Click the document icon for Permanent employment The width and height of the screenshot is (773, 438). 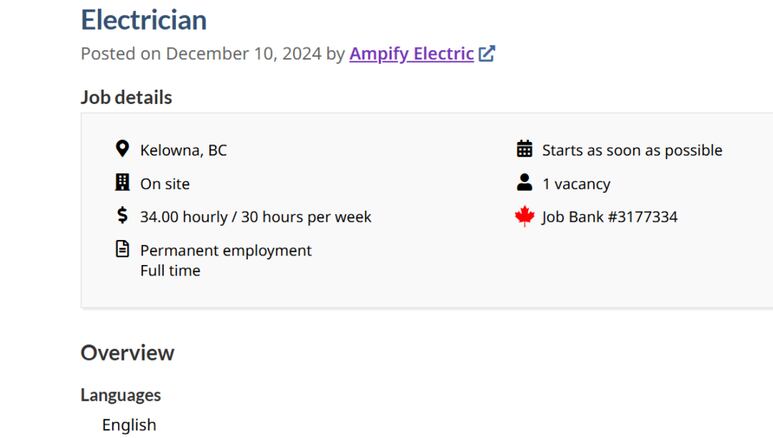tap(122, 249)
